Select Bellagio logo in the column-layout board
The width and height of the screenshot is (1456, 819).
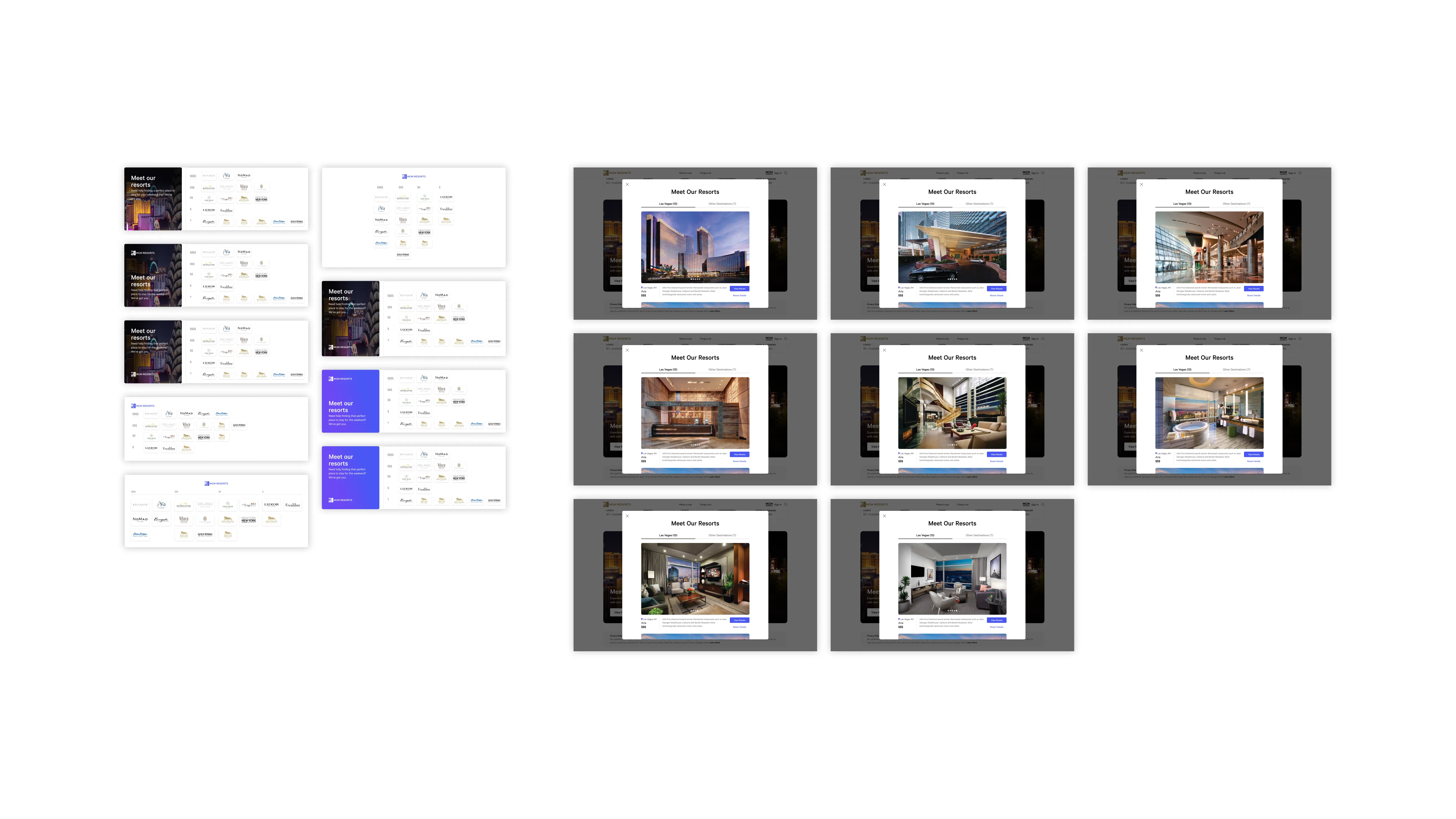coord(381,197)
